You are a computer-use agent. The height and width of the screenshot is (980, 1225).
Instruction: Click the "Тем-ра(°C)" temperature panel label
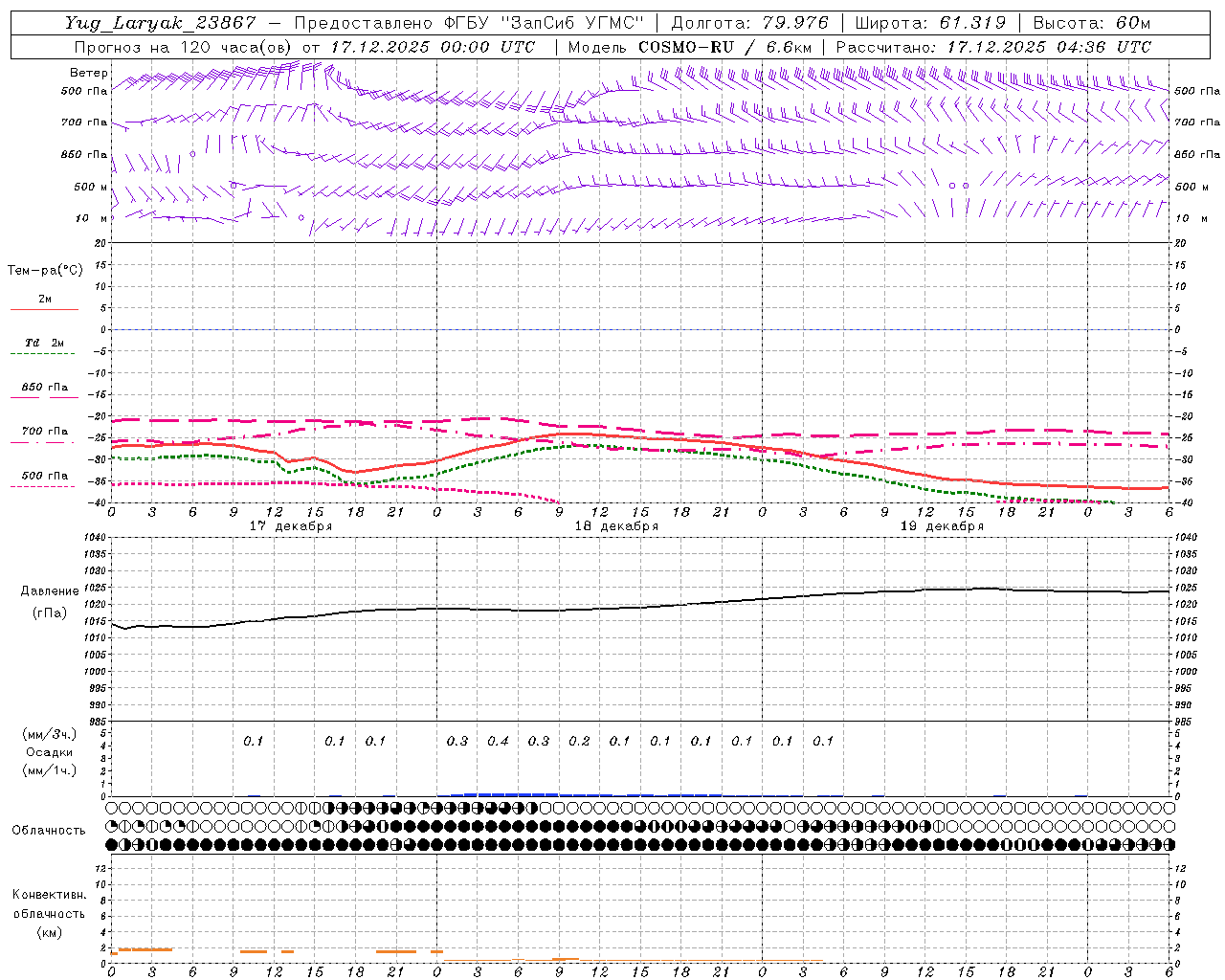tap(45, 271)
